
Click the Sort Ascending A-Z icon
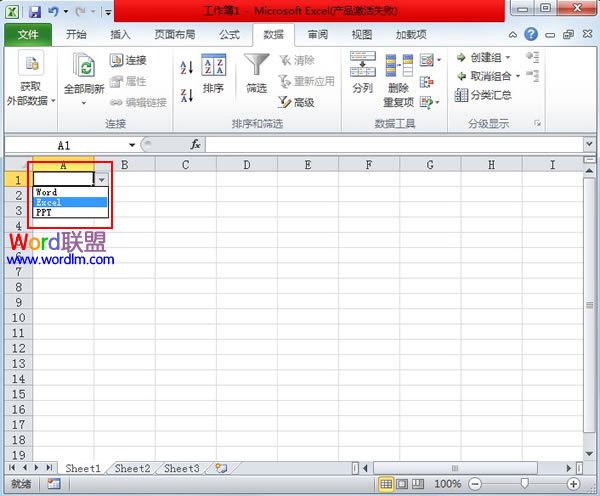tap(186, 68)
